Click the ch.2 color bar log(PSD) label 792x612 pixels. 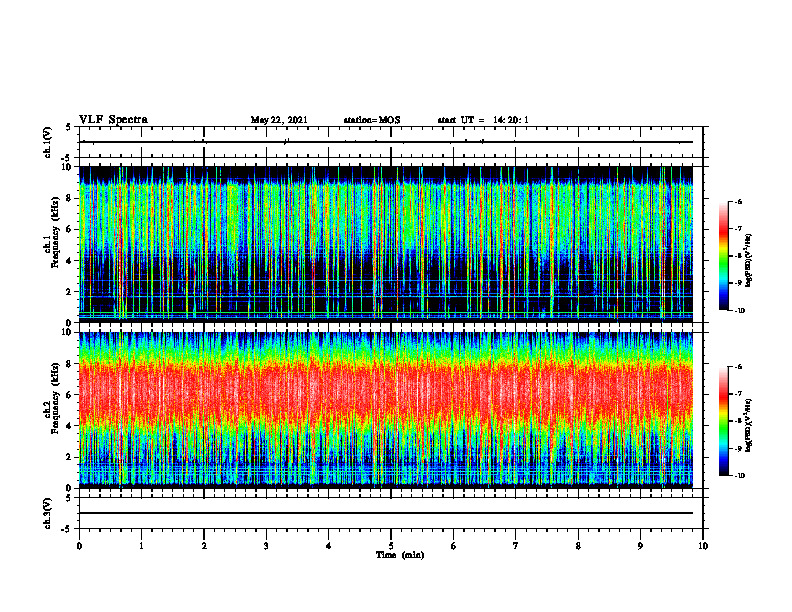[749, 425]
